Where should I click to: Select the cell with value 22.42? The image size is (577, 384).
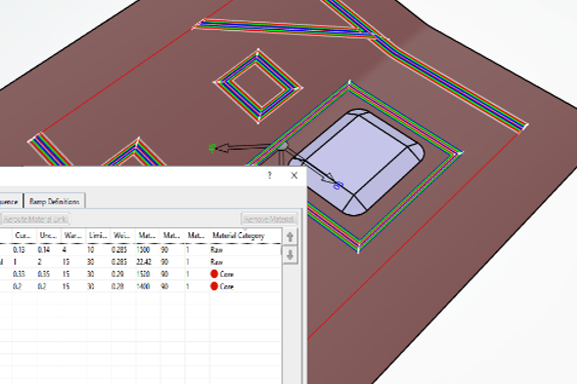pos(143,262)
